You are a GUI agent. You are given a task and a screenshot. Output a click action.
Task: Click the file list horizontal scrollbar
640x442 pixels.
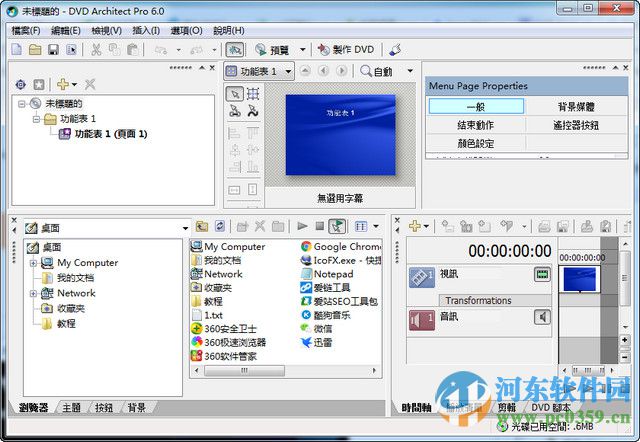click(284, 371)
